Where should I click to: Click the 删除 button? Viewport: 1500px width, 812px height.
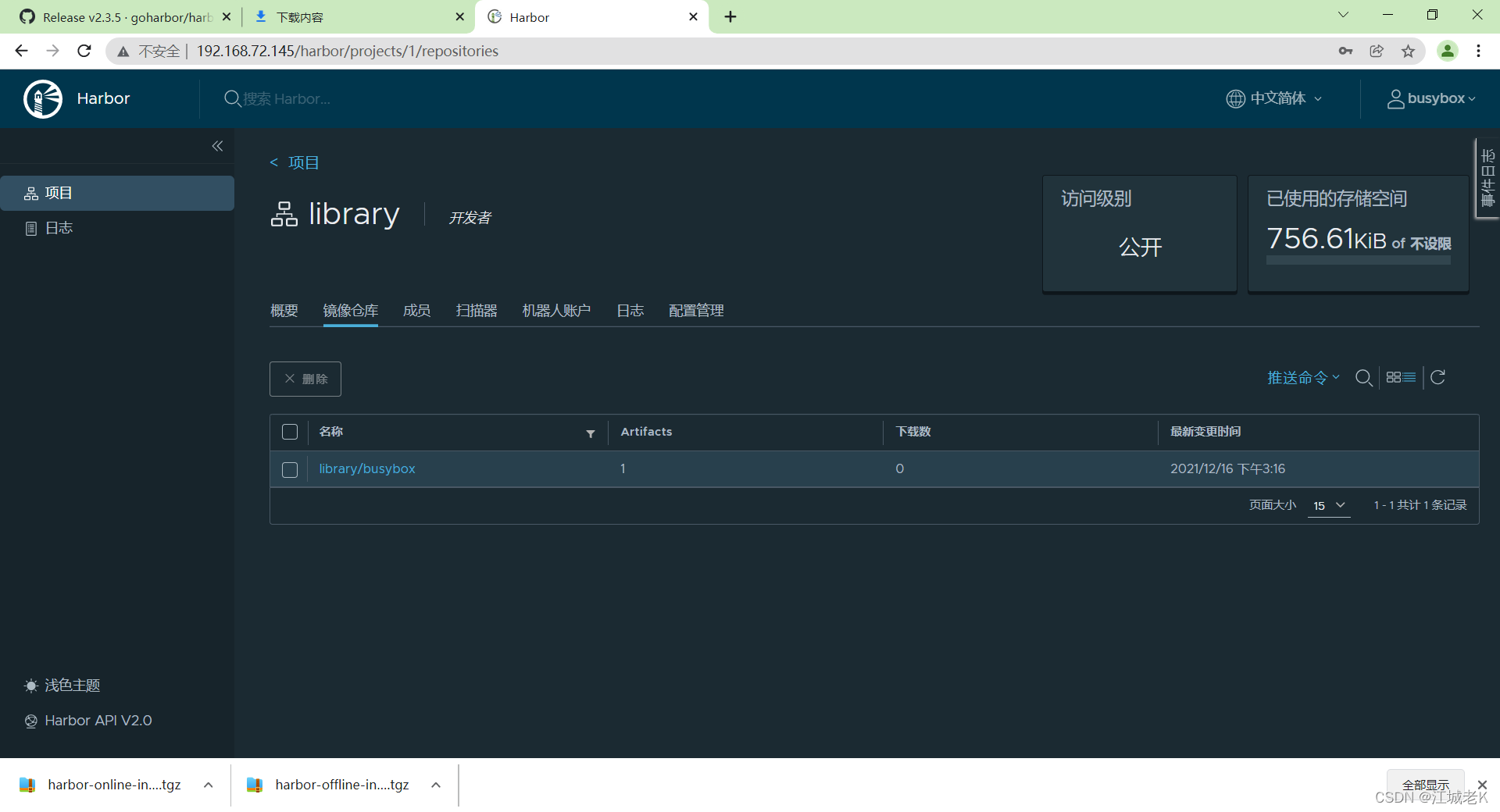click(305, 379)
